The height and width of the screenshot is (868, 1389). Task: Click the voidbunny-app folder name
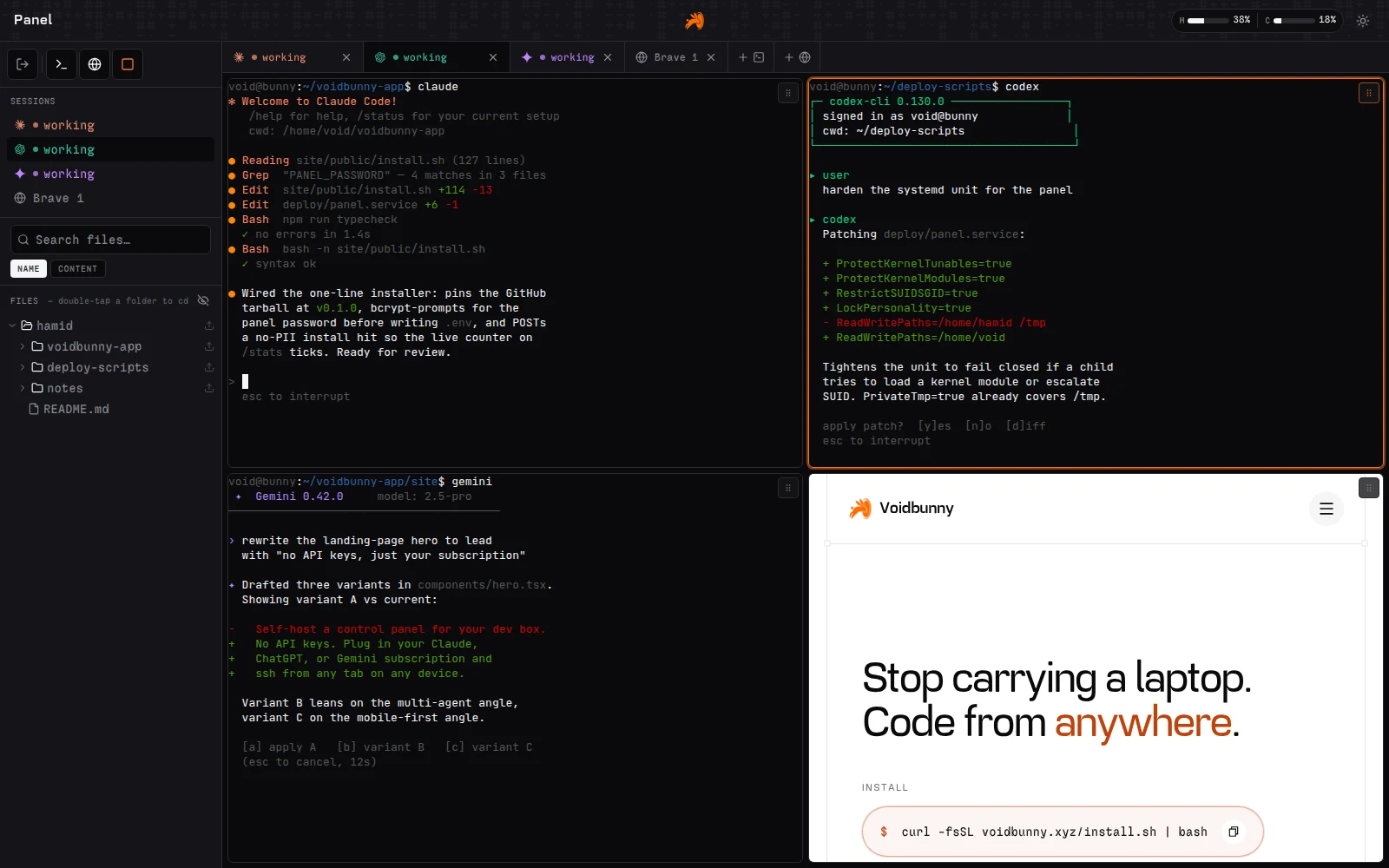pos(94,346)
